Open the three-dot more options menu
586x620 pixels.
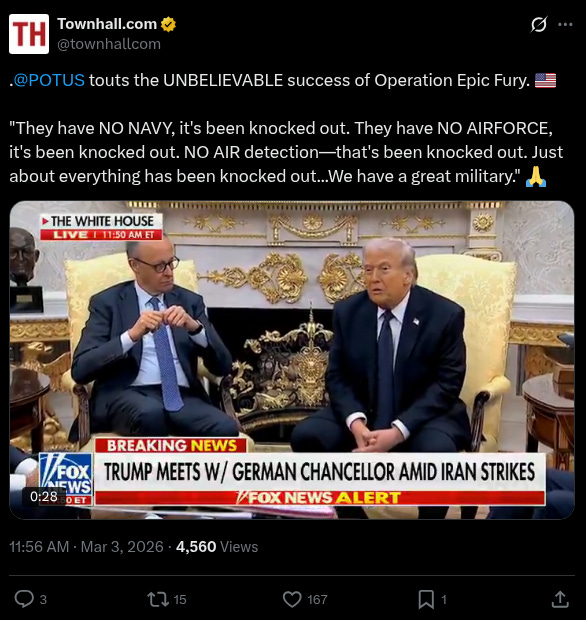[565, 25]
